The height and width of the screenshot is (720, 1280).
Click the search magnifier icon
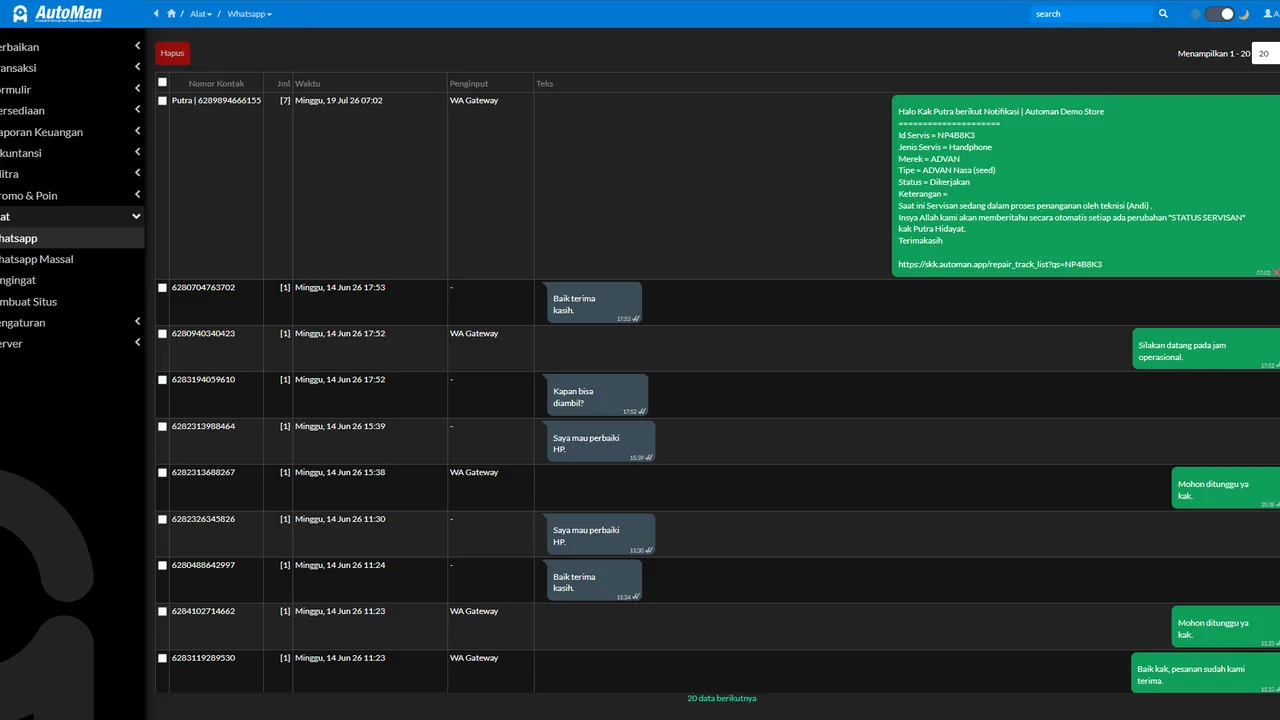tap(1163, 14)
